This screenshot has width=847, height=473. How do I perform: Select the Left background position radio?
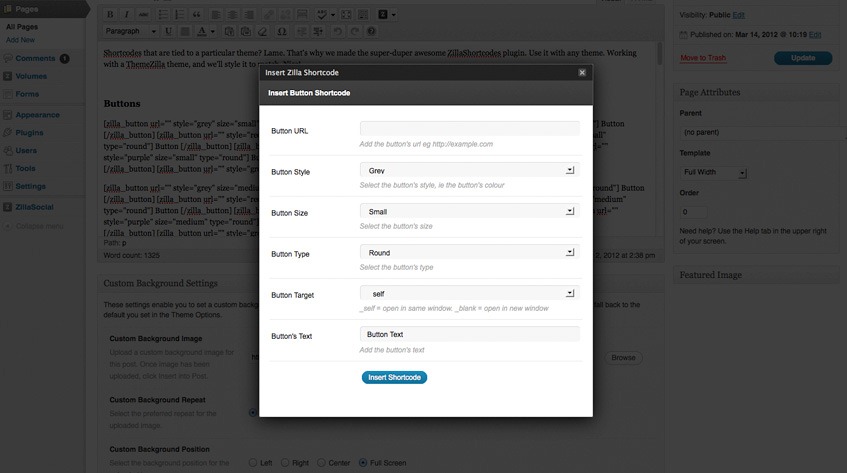click(253, 463)
